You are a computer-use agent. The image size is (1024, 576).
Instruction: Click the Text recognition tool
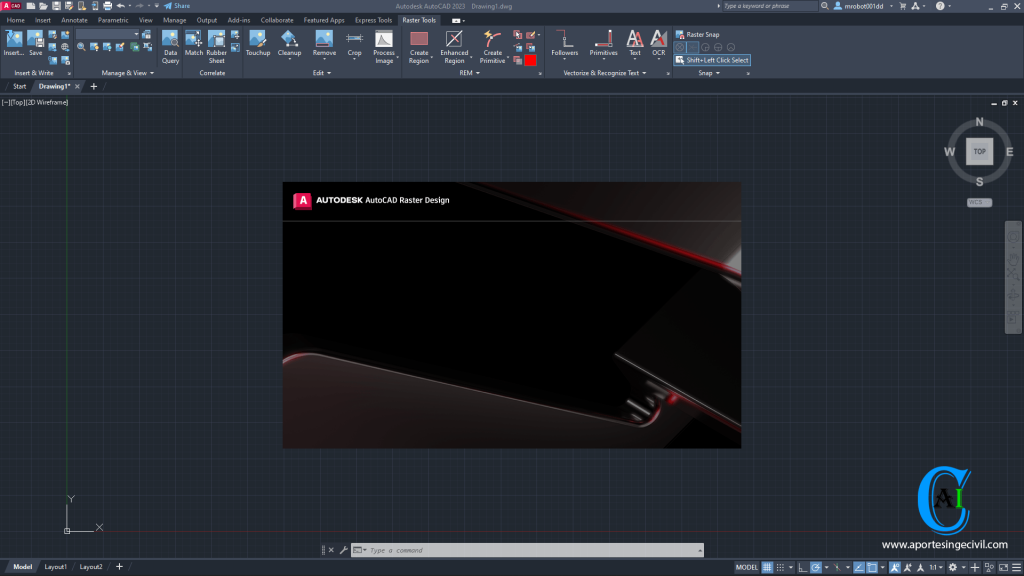pos(634,44)
